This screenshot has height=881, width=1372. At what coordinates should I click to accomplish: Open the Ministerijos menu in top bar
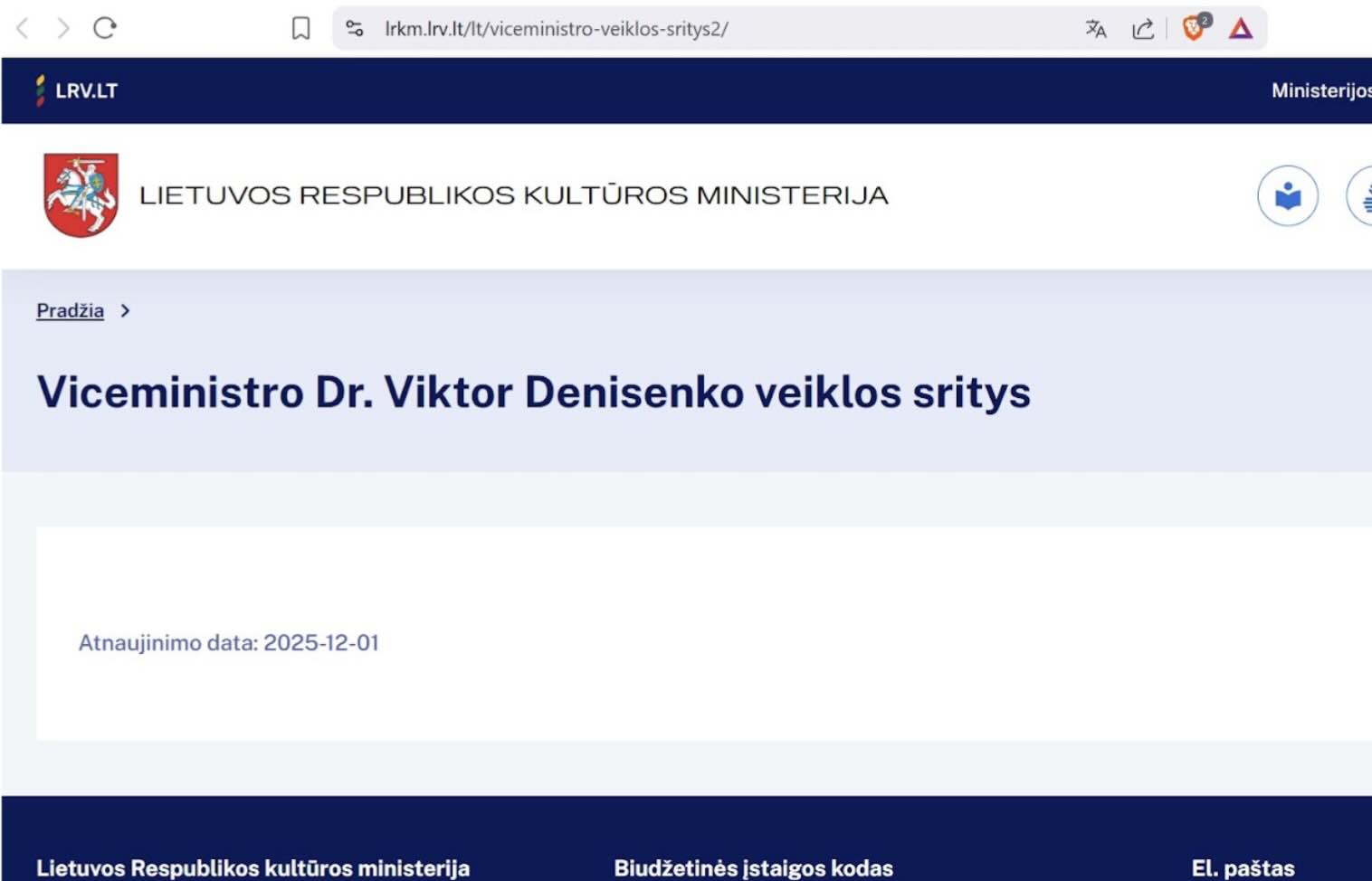(x=1320, y=90)
